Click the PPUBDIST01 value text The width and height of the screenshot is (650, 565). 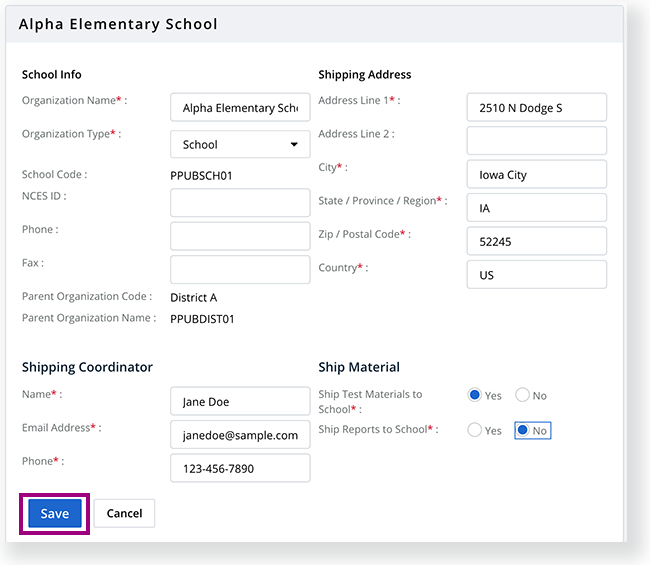(x=202, y=319)
